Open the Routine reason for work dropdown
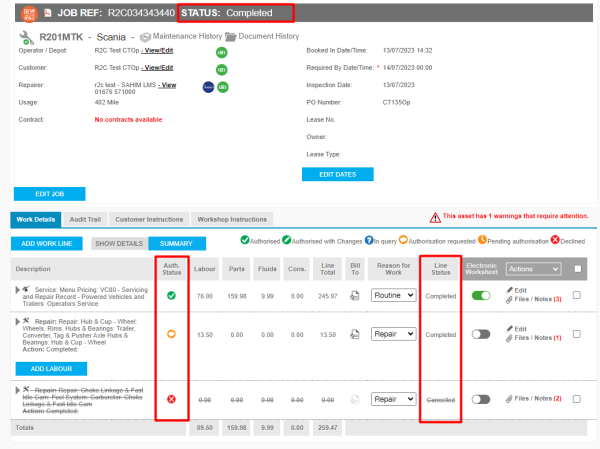 393,295
